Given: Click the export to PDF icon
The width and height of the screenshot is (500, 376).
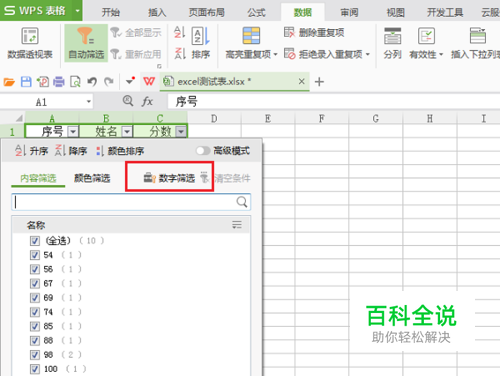Looking at the screenshot, I should click(43, 82).
